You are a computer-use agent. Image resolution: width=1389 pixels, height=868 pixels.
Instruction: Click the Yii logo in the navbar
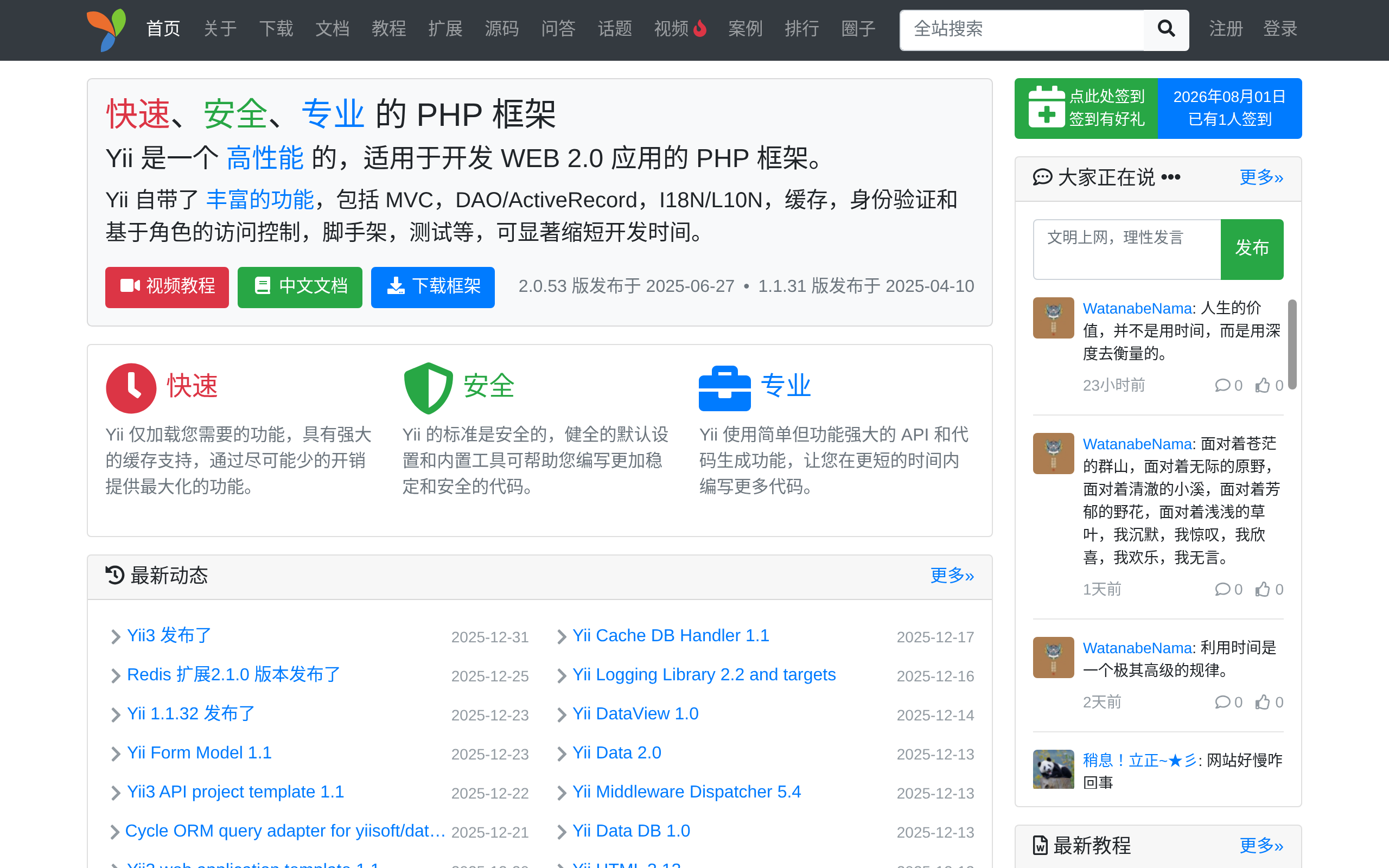[x=107, y=29]
